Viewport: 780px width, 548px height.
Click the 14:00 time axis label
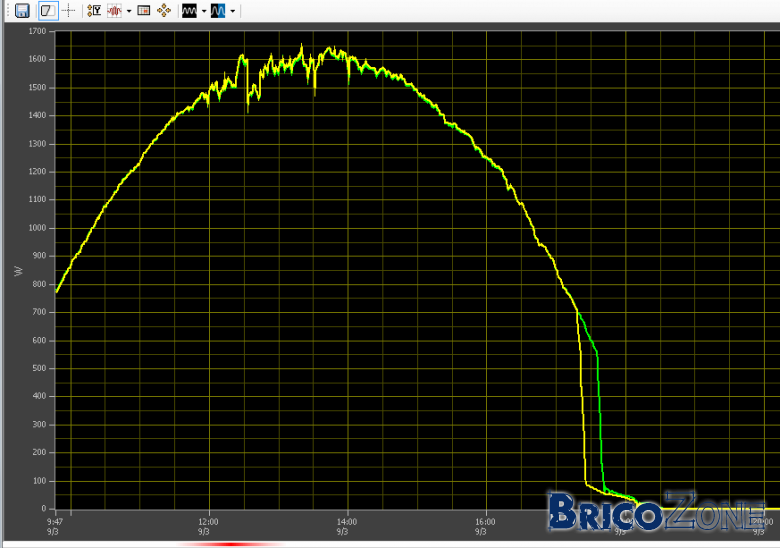point(347,522)
